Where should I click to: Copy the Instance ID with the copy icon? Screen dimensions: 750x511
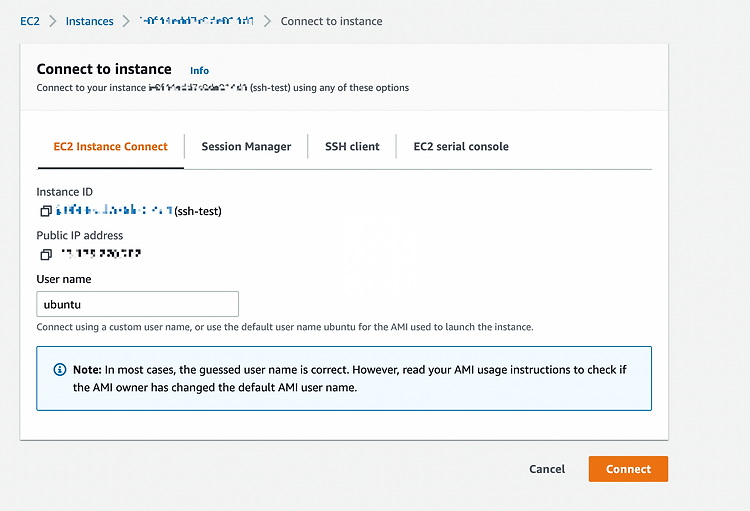tap(46, 211)
